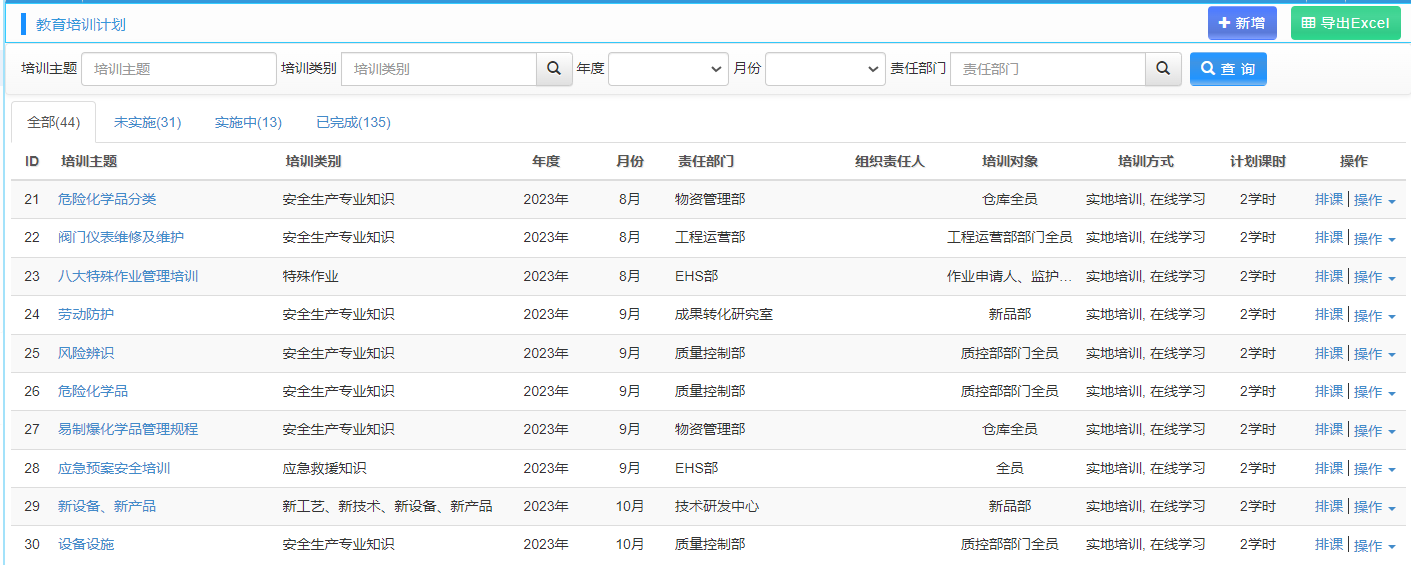
Task: Open the 阀门仪表维修及维护 training link
Action: pyautogui.click(x=121, y=237)
